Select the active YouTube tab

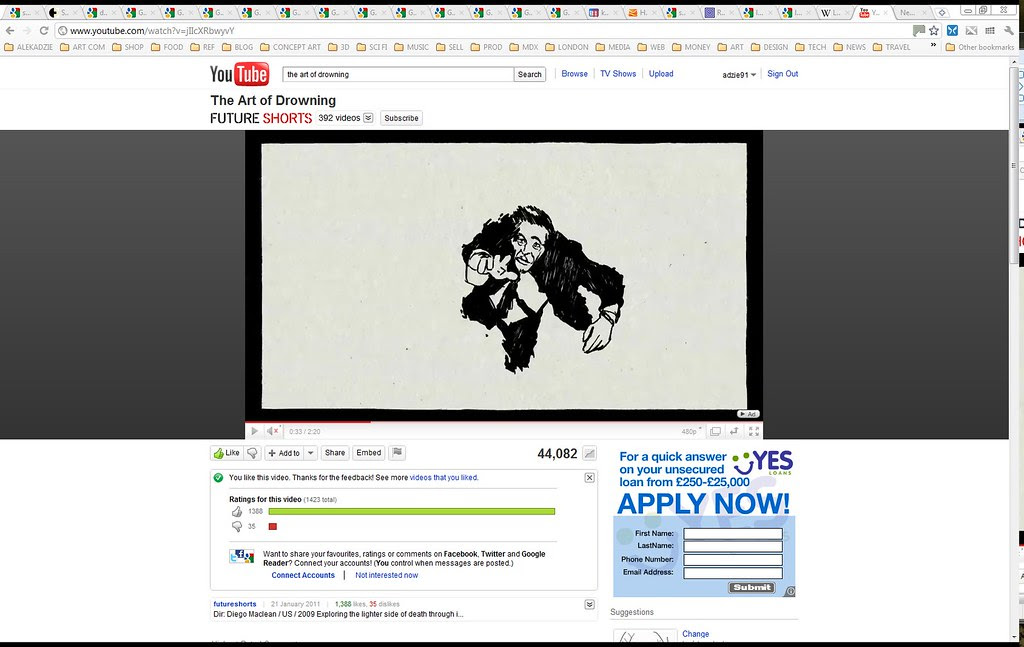pos(872,12)
